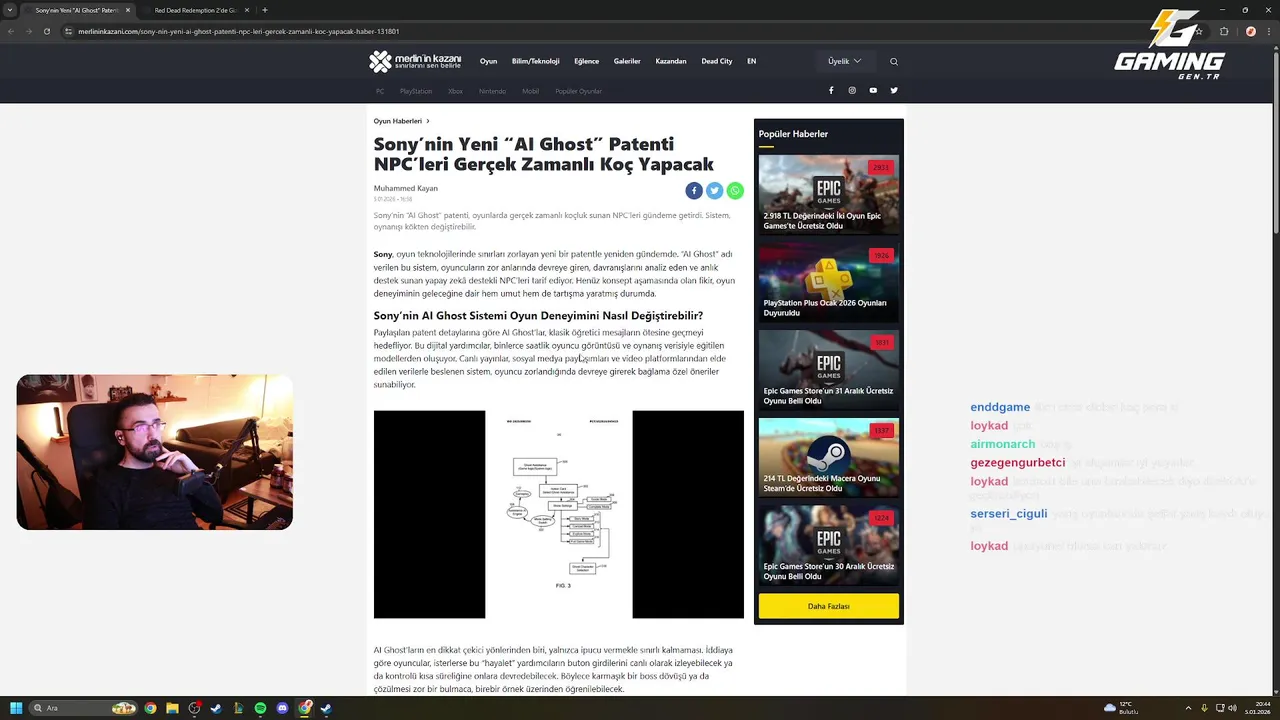
Task: Open Spotify from the taskbar
Action: point(260,708)
